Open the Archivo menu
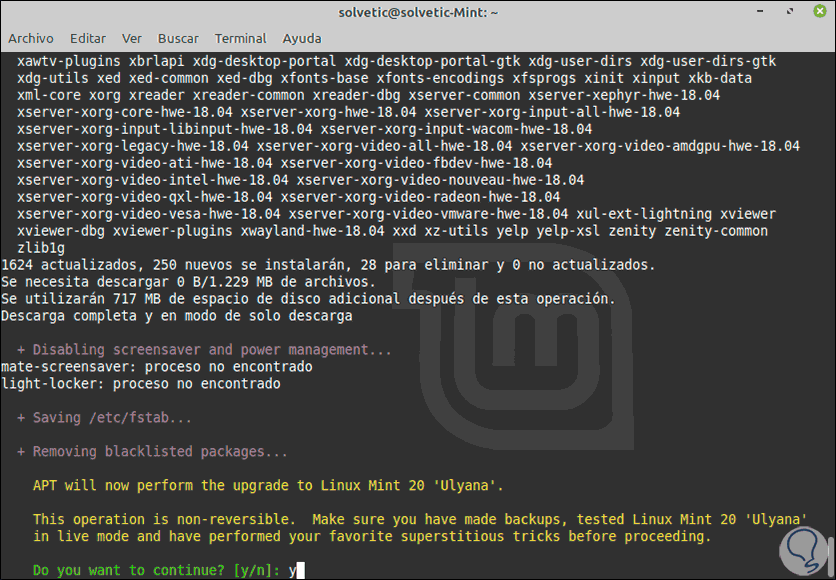 tap(31, 38)
